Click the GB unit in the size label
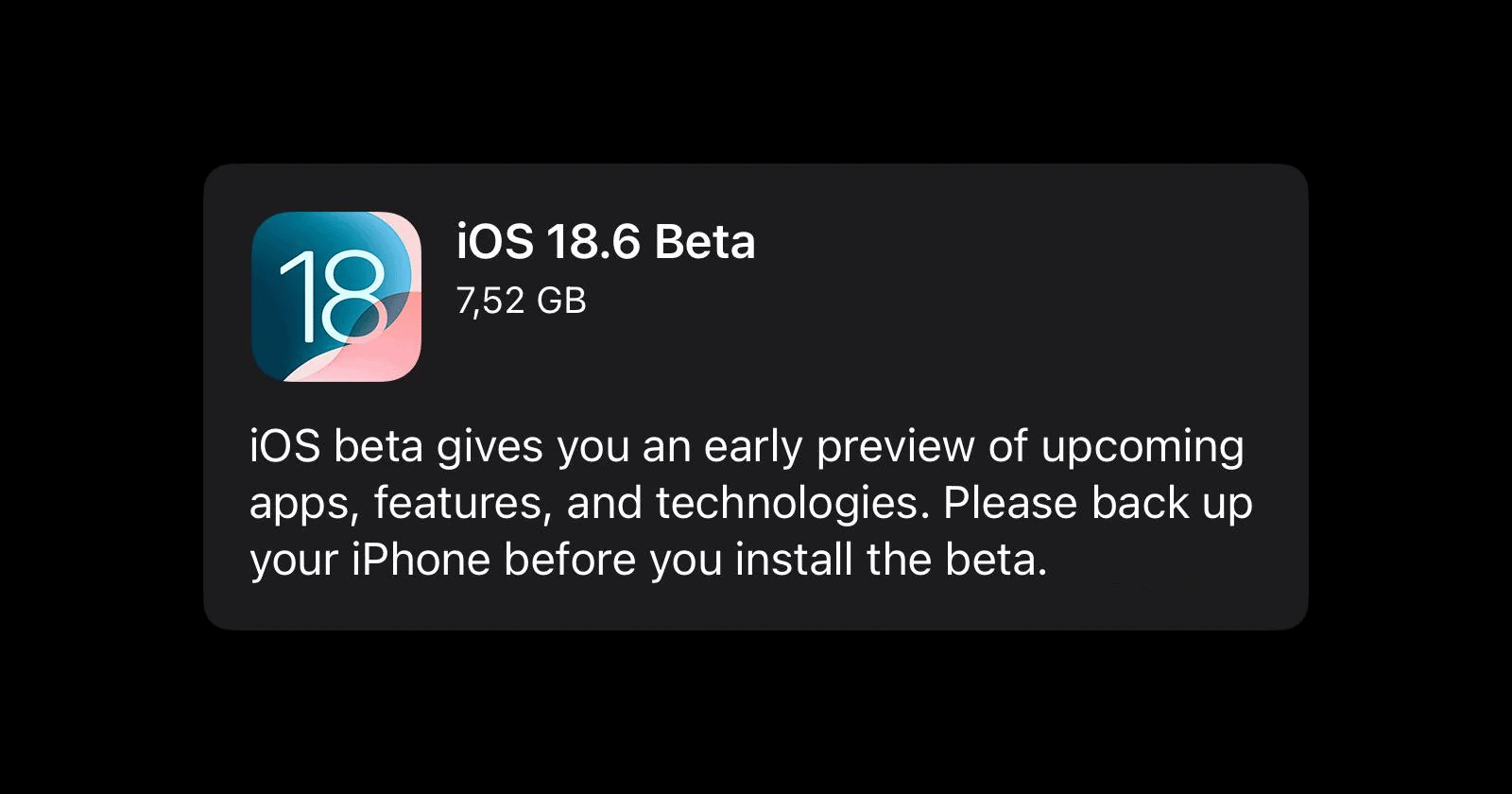 click(561, 302)
